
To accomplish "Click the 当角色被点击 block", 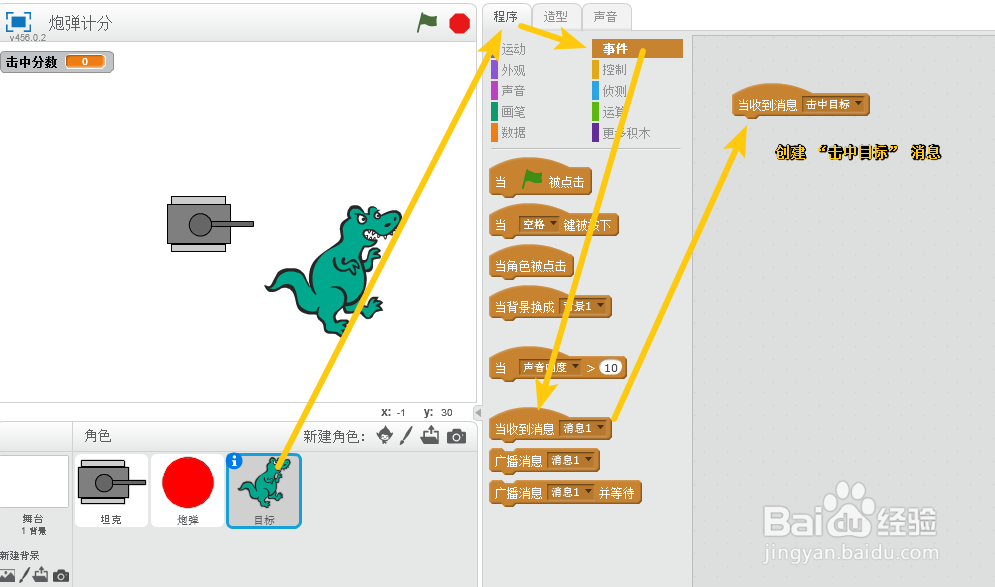I will [531, 263].
